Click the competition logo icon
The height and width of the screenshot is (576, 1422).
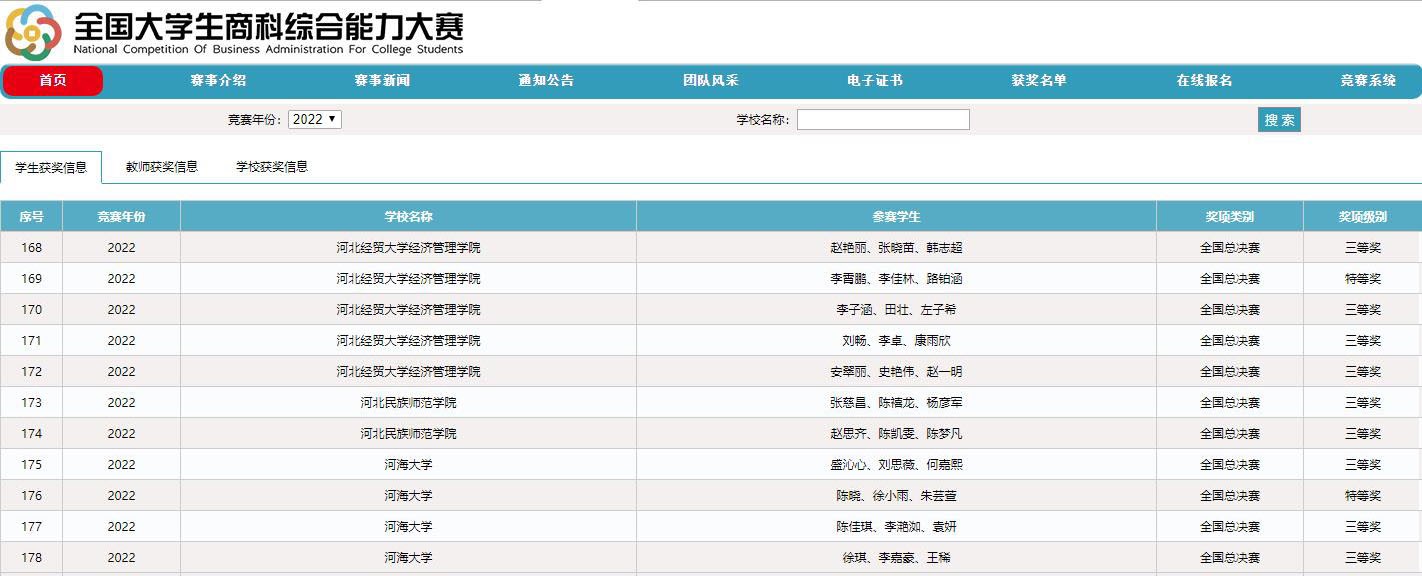click(33, 32)
